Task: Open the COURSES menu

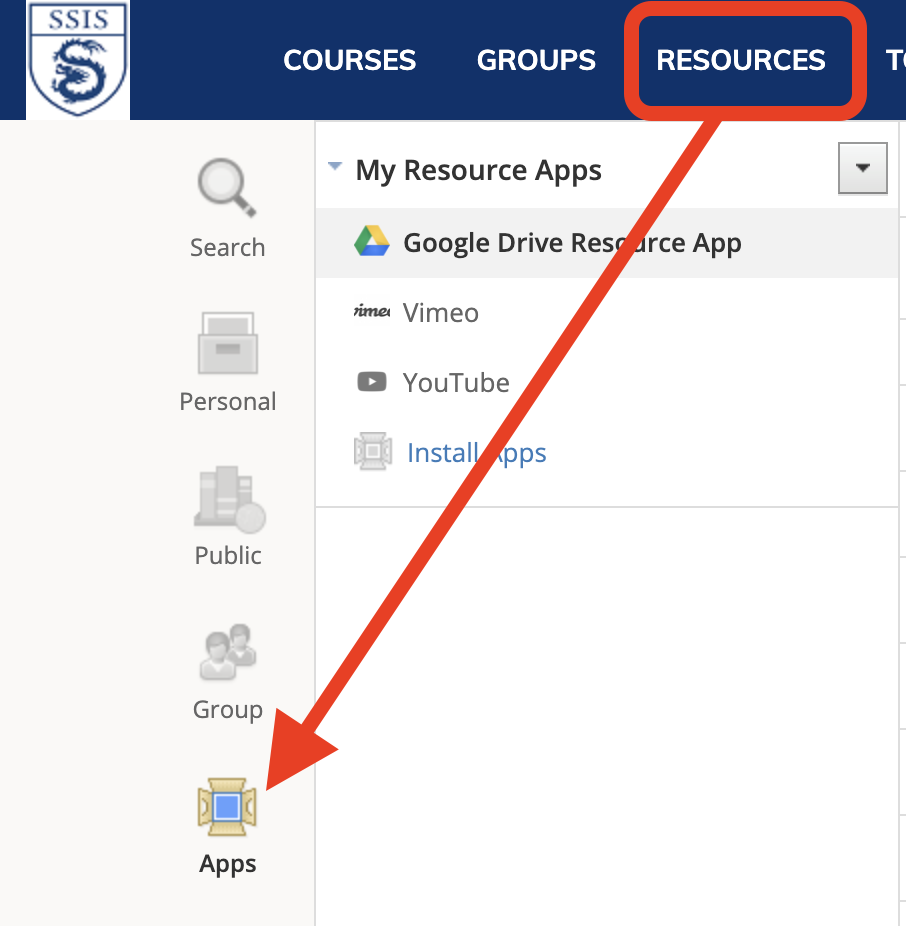Action: pyautogui.click(x=349, y=60)
